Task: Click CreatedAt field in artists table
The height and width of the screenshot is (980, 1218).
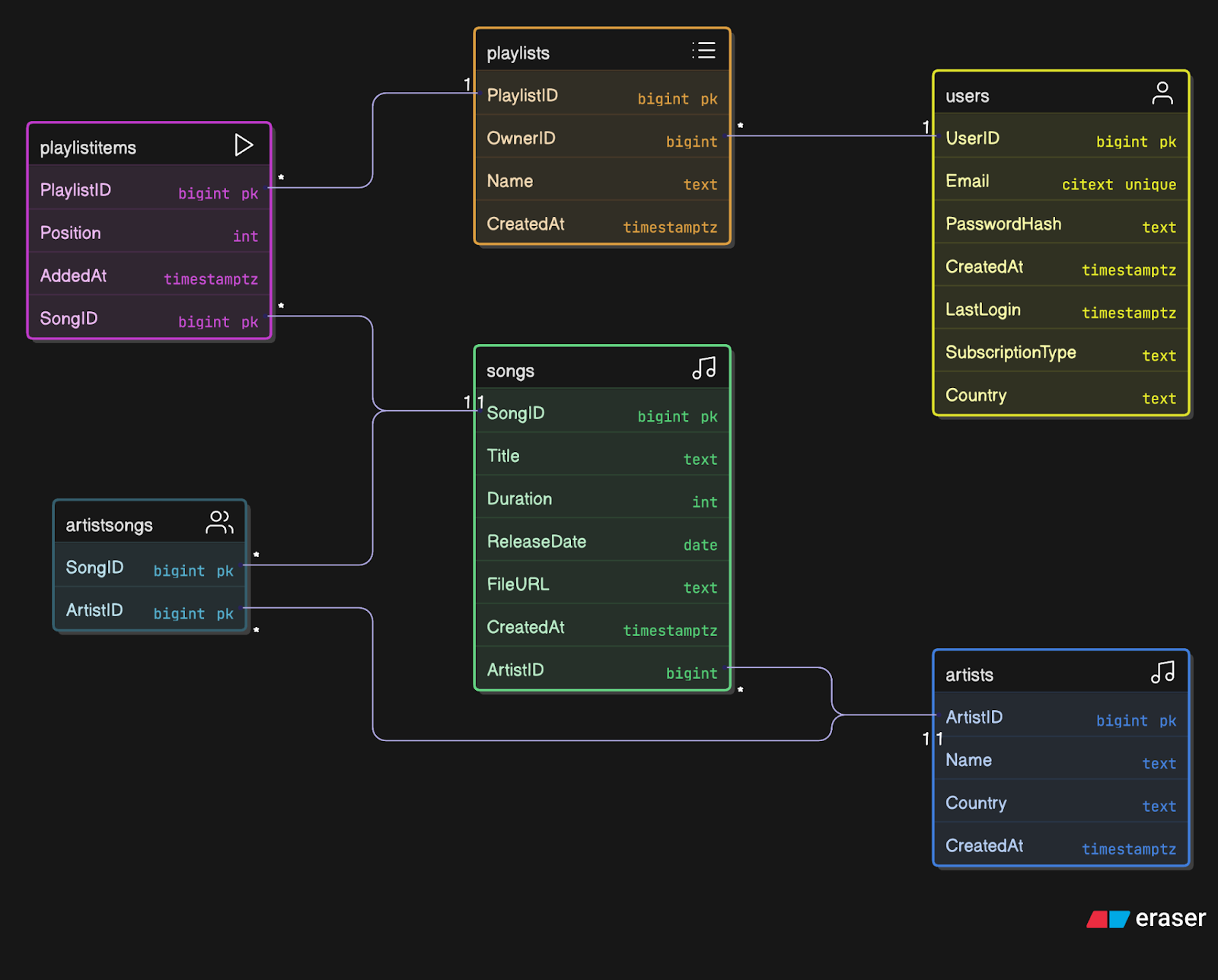Action: pyautogui.click(x=1061, y=844)
